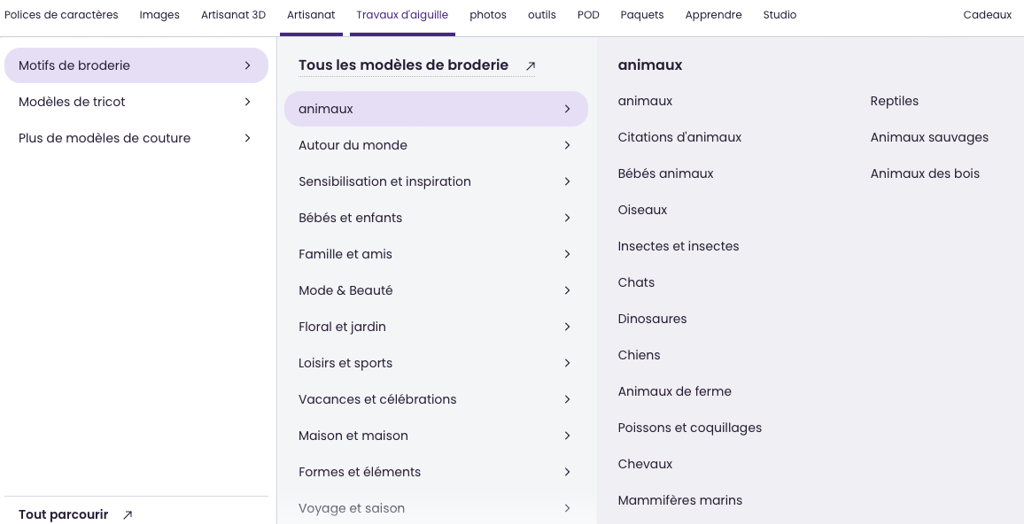
Task: Click the arrow icon next to Tout parcourir
Action: pyautogui.click(x=127, y=515)
